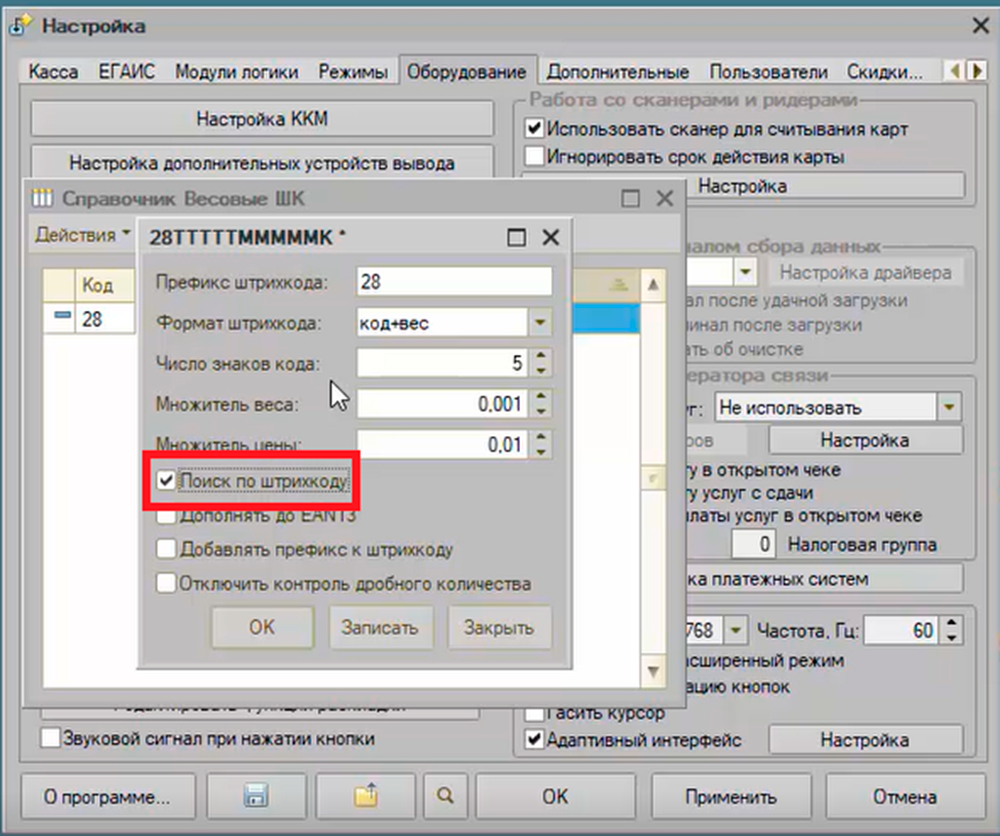1000x836 pixels.
Task: Open the Пользователи tab
Action: [x=768, y=72]
